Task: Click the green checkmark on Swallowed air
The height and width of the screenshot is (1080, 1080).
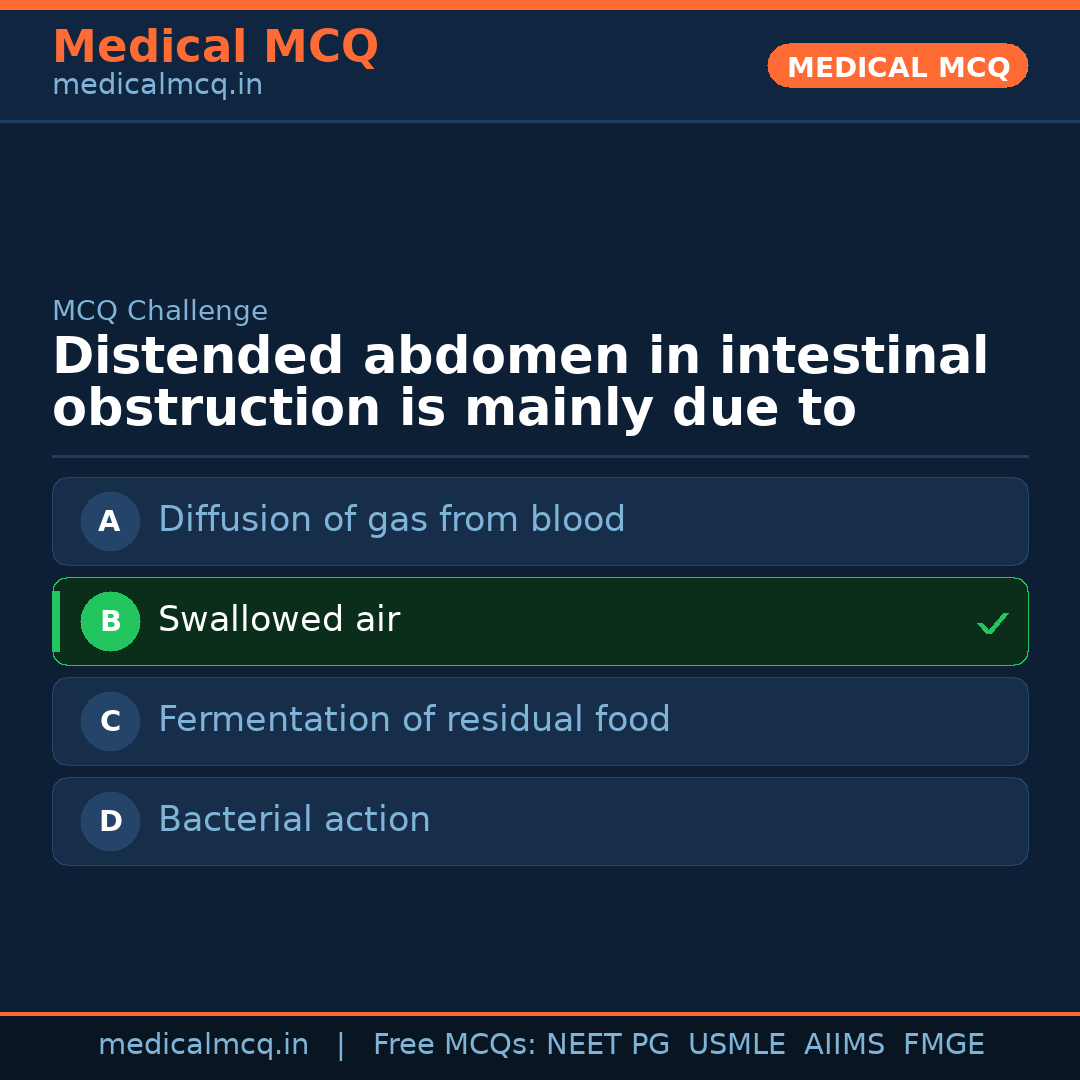Action: coord(992,623)
